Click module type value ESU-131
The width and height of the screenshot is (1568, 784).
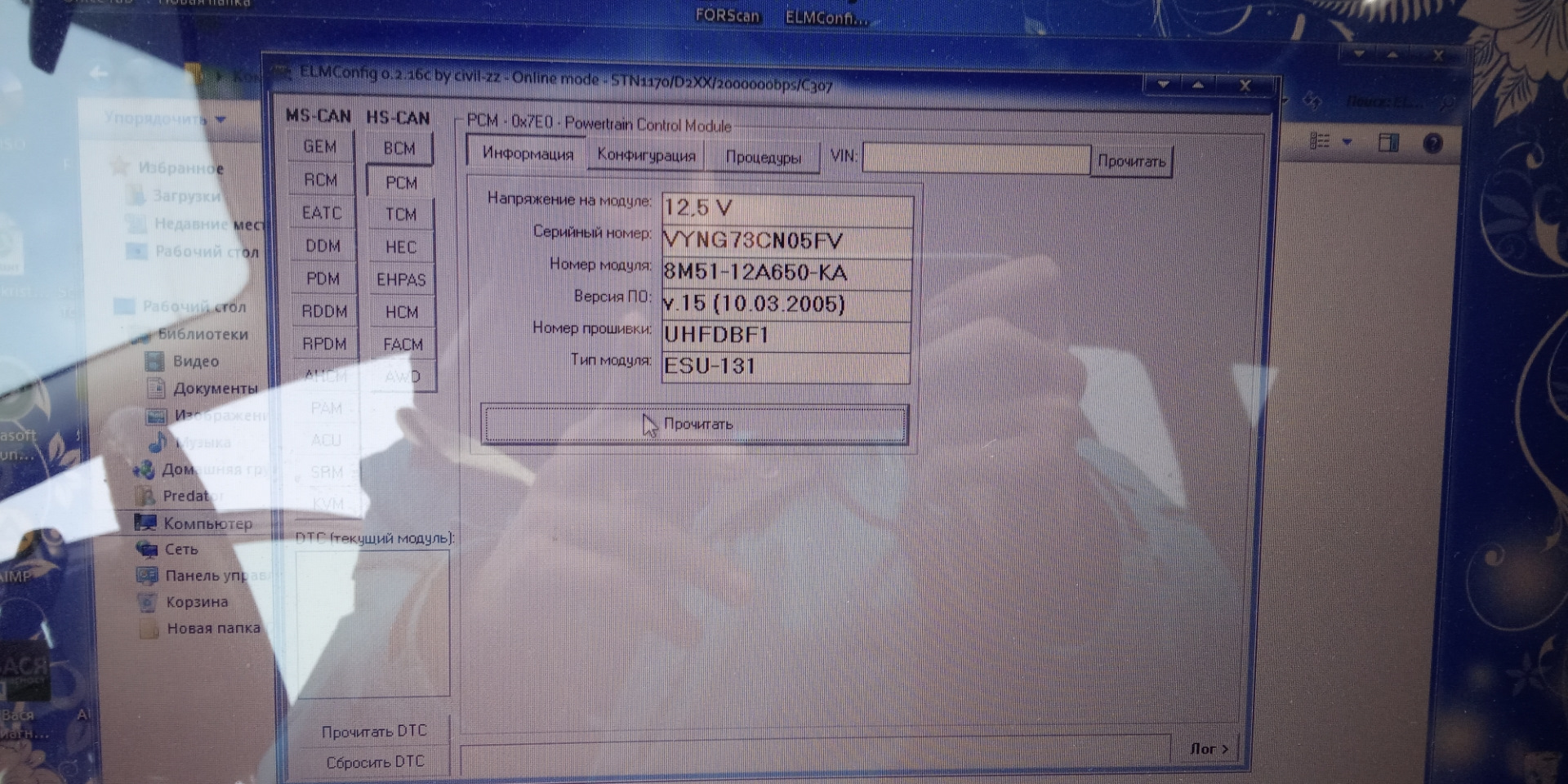(786, 366)
